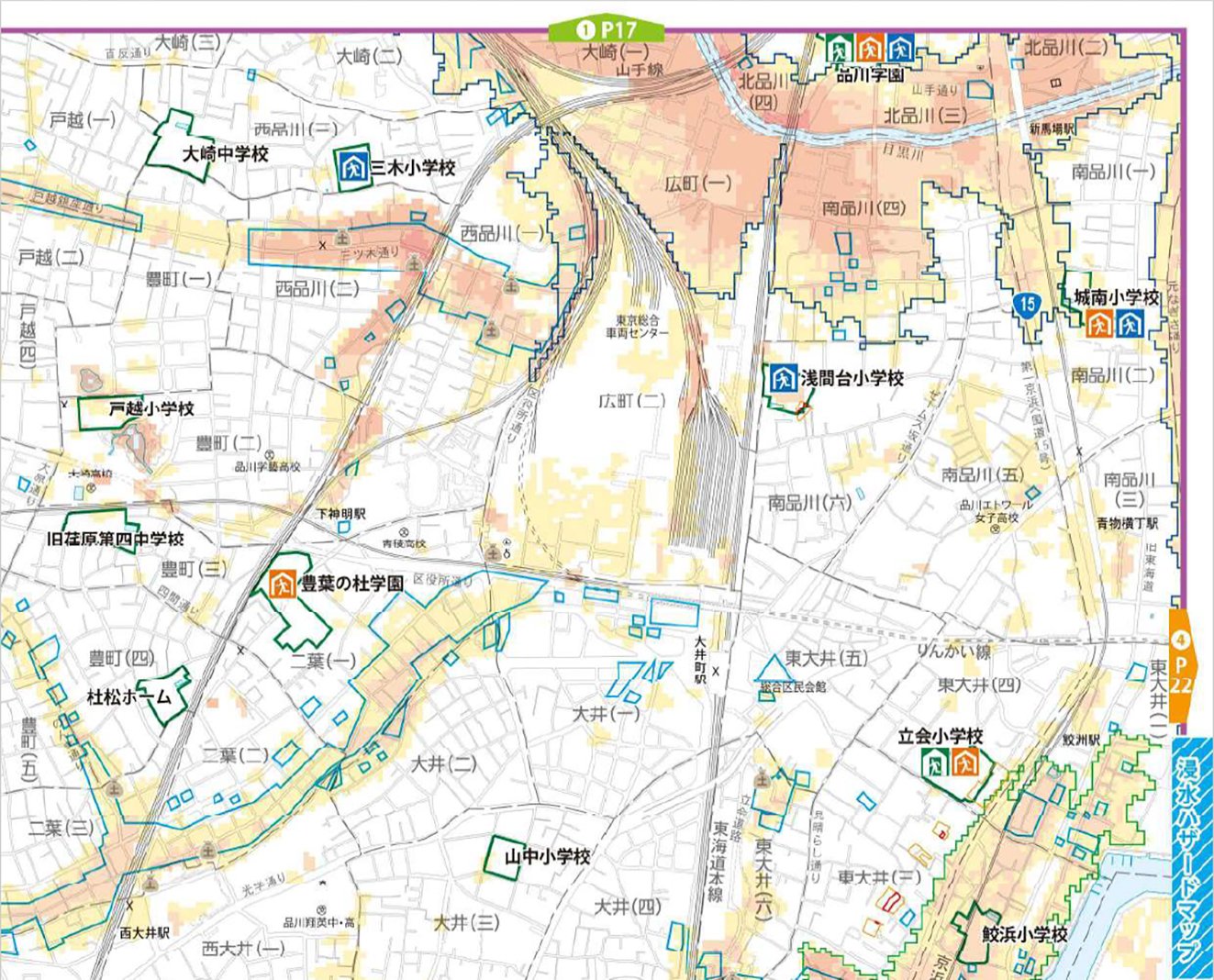1214x980 pixels.
Task: Click the 青稜高校 label
Action: 405,544
